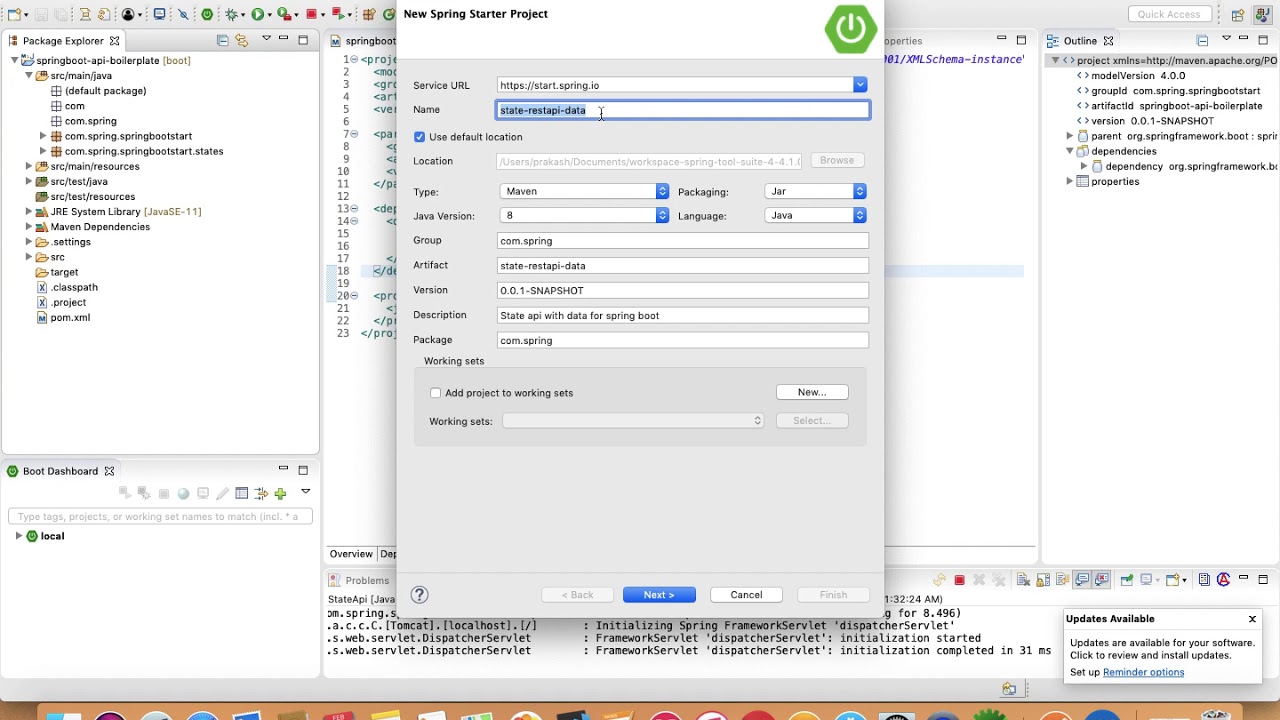Click the Boot Dashboard filter text box
Screen dimensions: 1280x720
click(160, 517)
